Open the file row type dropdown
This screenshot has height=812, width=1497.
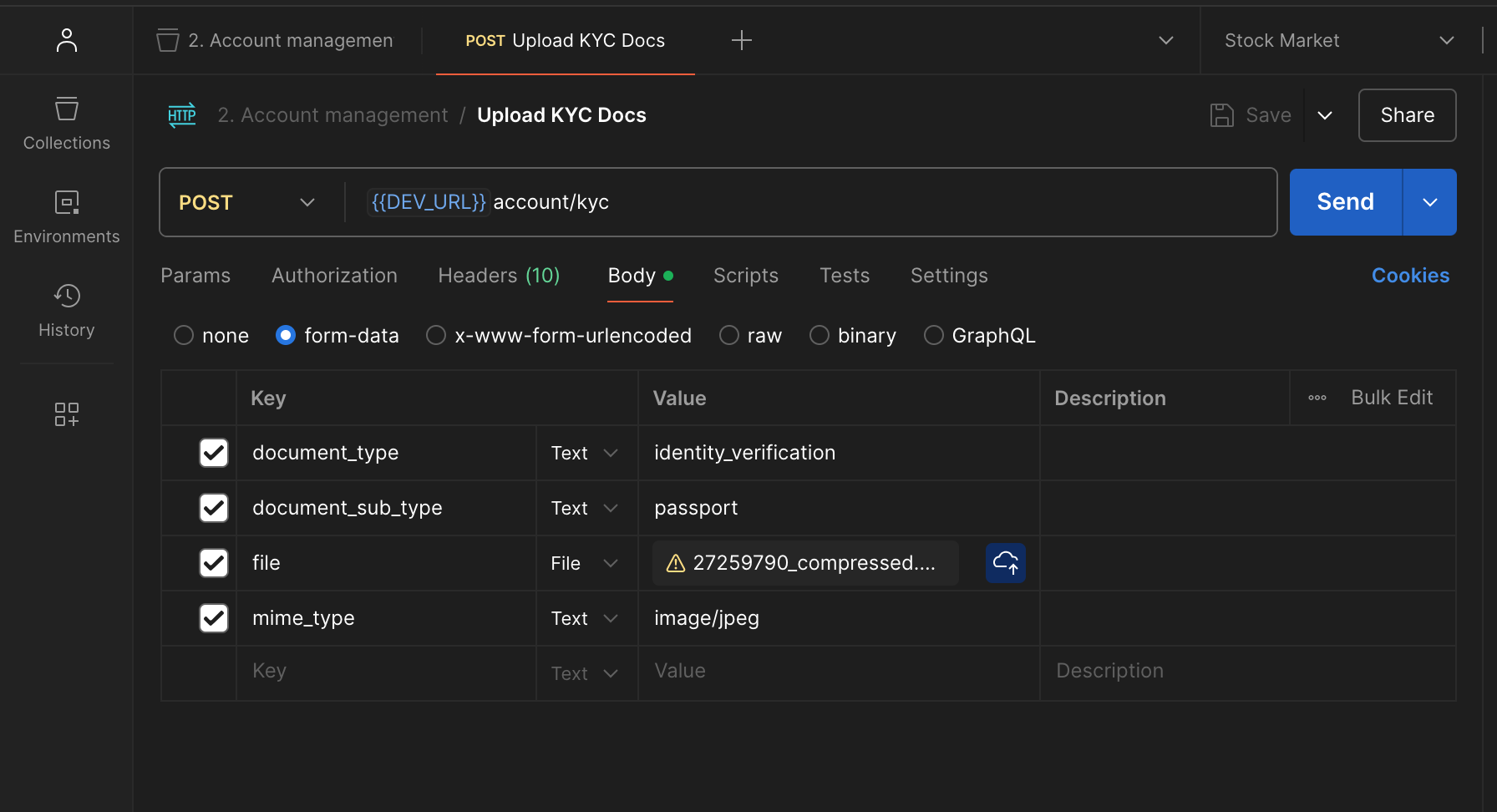click(x=584, y=564)
